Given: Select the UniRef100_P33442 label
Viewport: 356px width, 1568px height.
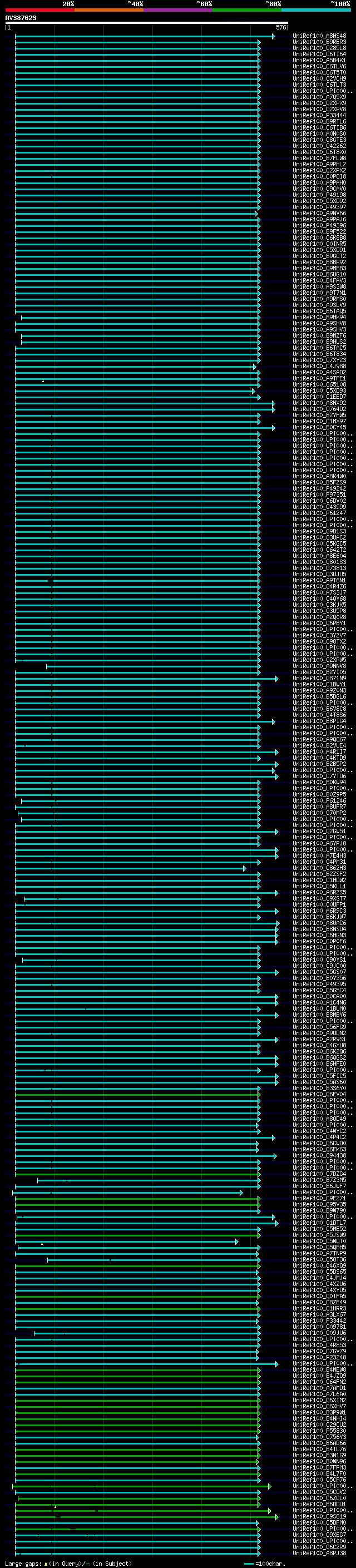Looking at the screenshot, I should 319,1321.
